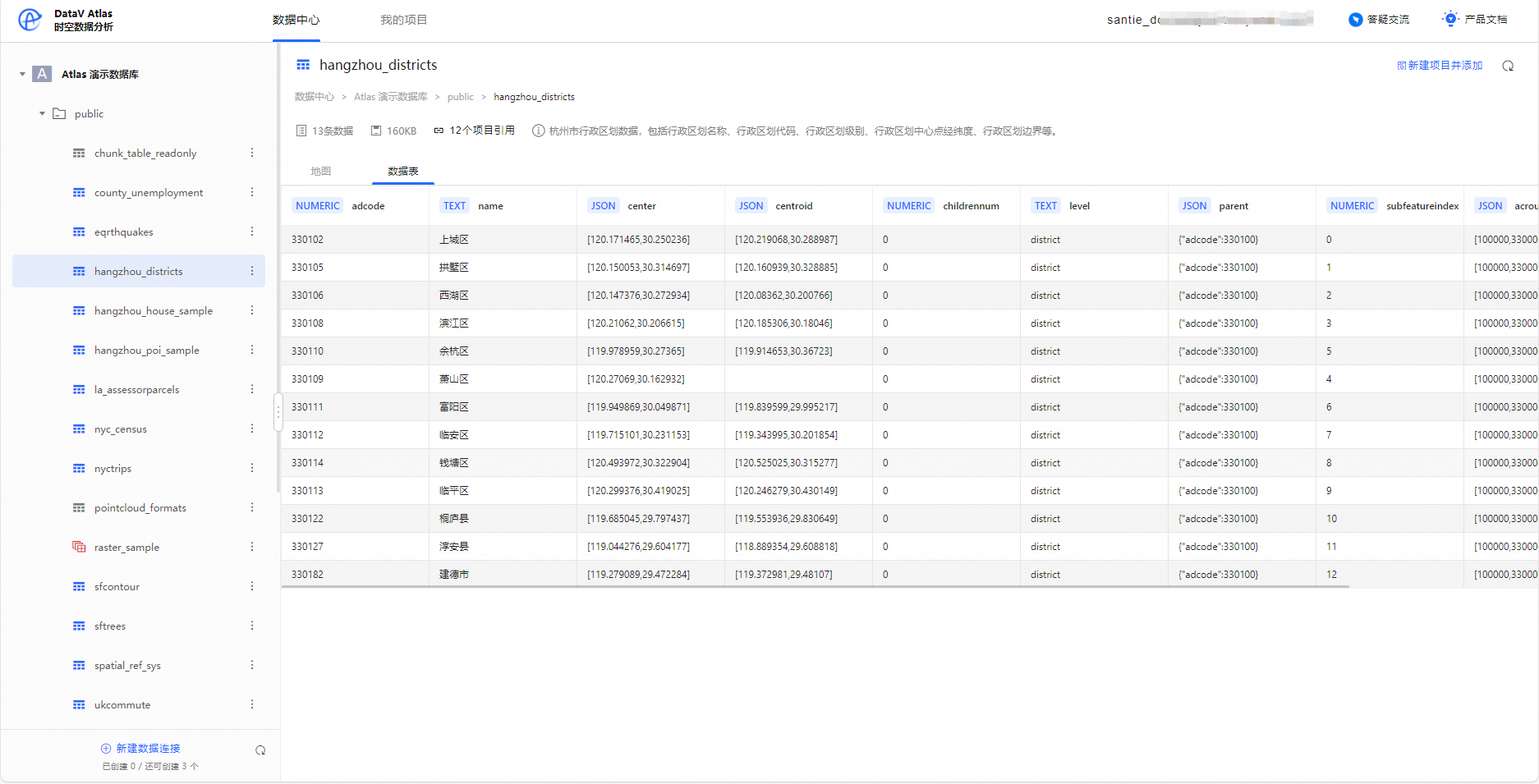Click the sidebar collapse handle

click(278, 412)
